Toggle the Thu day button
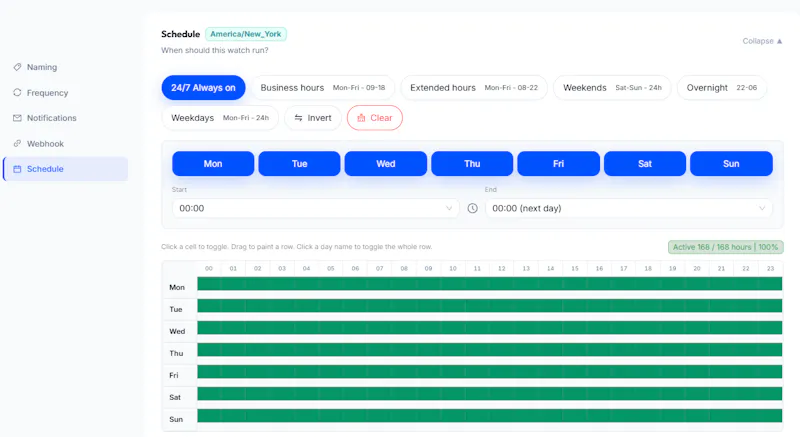The width and height of the screenshot is (800, 437). tap(472, 164)
